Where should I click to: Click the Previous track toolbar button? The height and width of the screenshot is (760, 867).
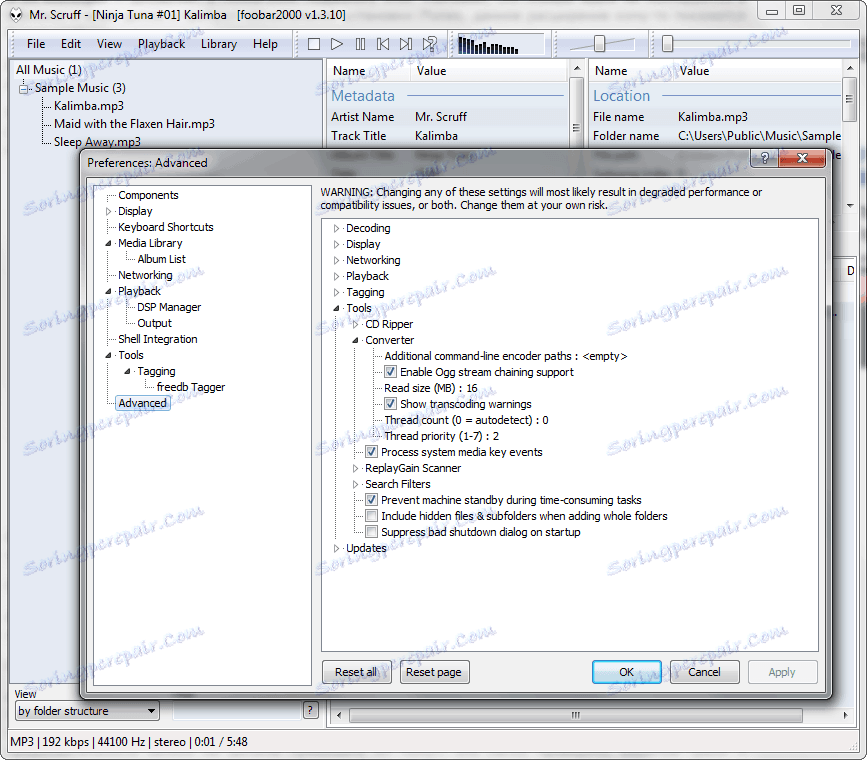(383, 44)
